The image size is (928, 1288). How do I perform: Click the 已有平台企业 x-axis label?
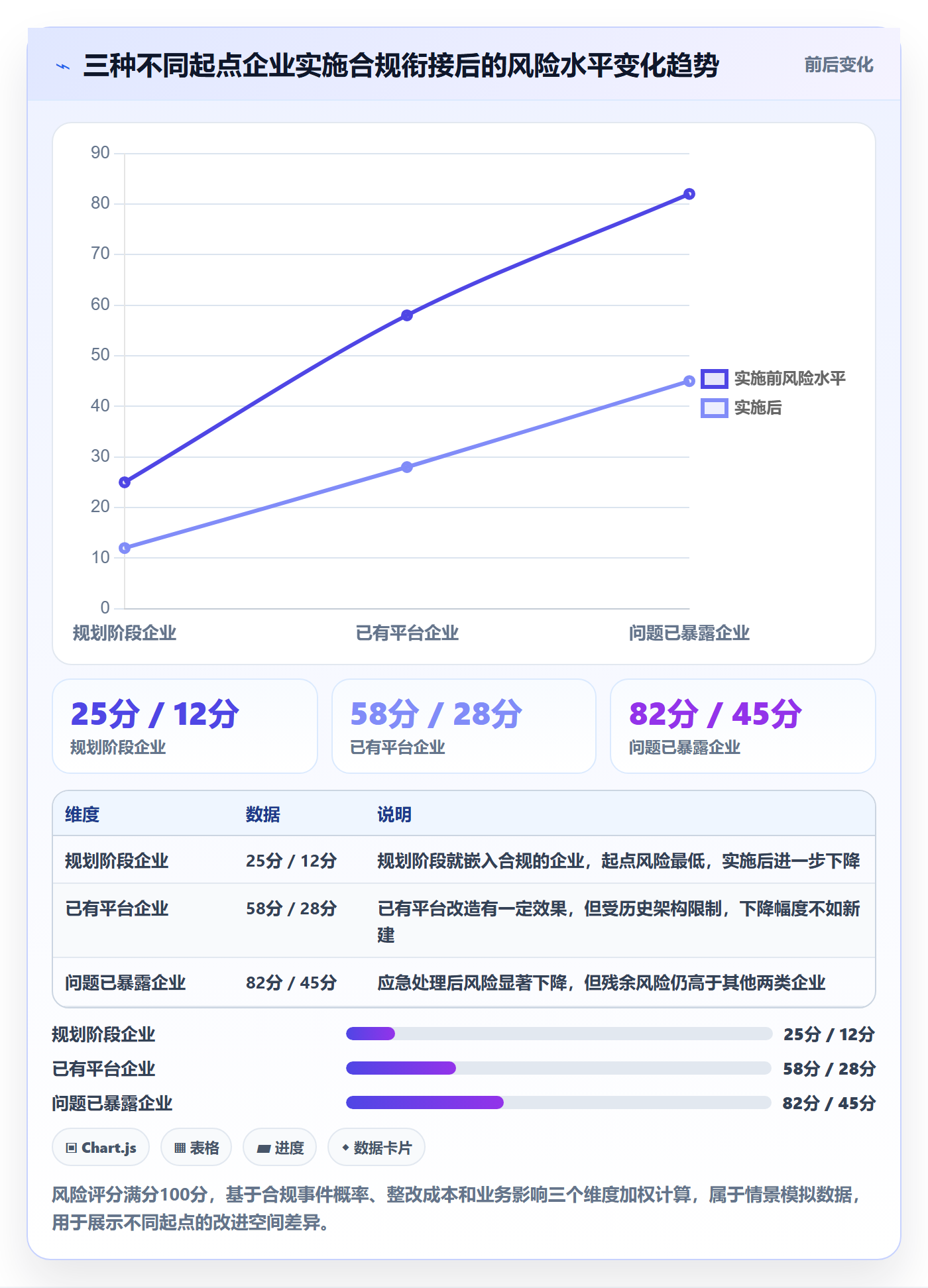click(x=407, y=633)
